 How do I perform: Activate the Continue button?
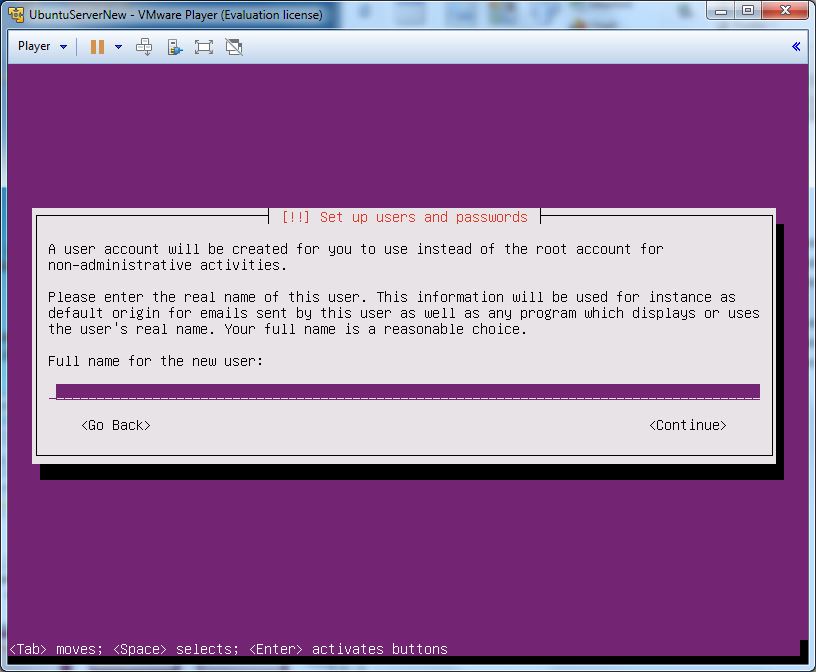coord(687,425)
